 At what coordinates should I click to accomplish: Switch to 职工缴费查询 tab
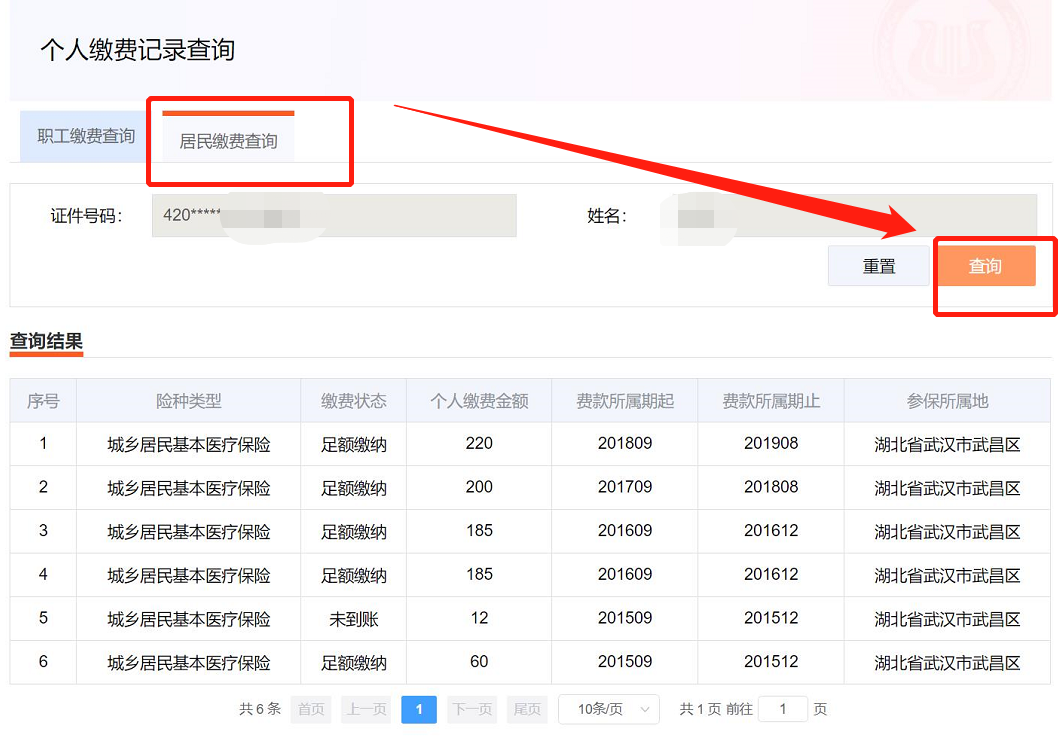[x=86, y=137]
